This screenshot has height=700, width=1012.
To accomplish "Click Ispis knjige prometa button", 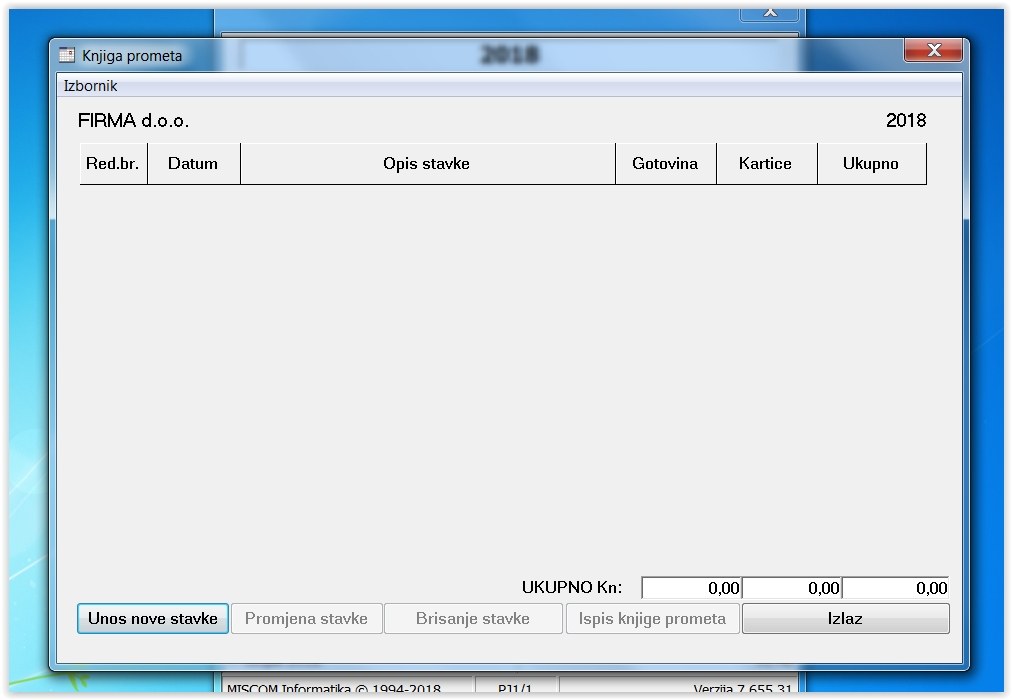I will pos(652,618).
